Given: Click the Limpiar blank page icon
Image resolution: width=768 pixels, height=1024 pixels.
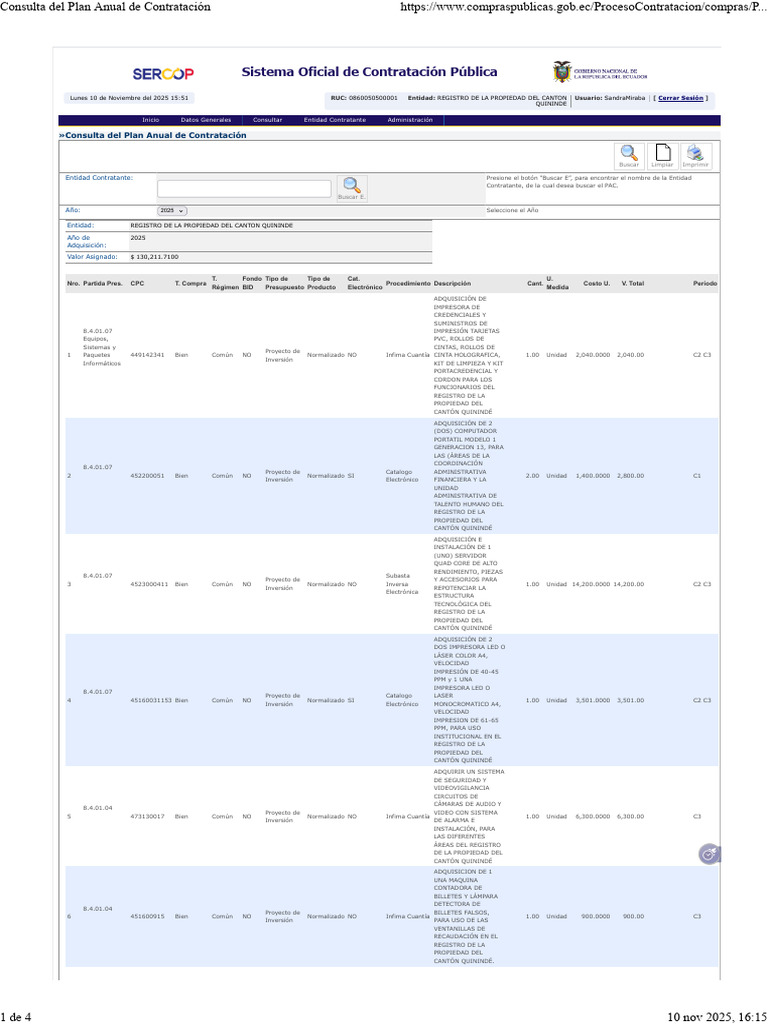Looking at the screenshot, I should click(662, 157).
